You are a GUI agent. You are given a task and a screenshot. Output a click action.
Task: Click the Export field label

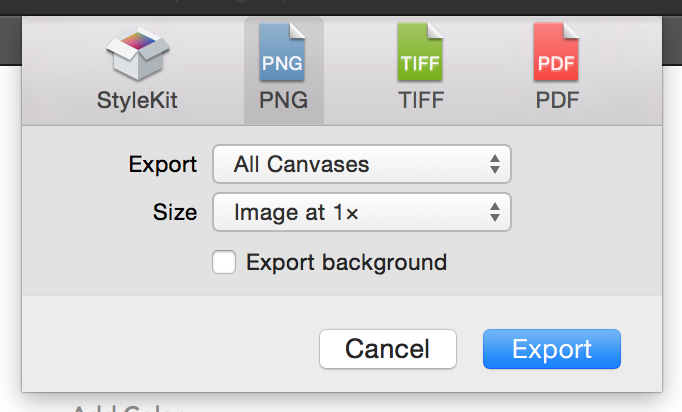pyautogui.click(x=163, y=164)
